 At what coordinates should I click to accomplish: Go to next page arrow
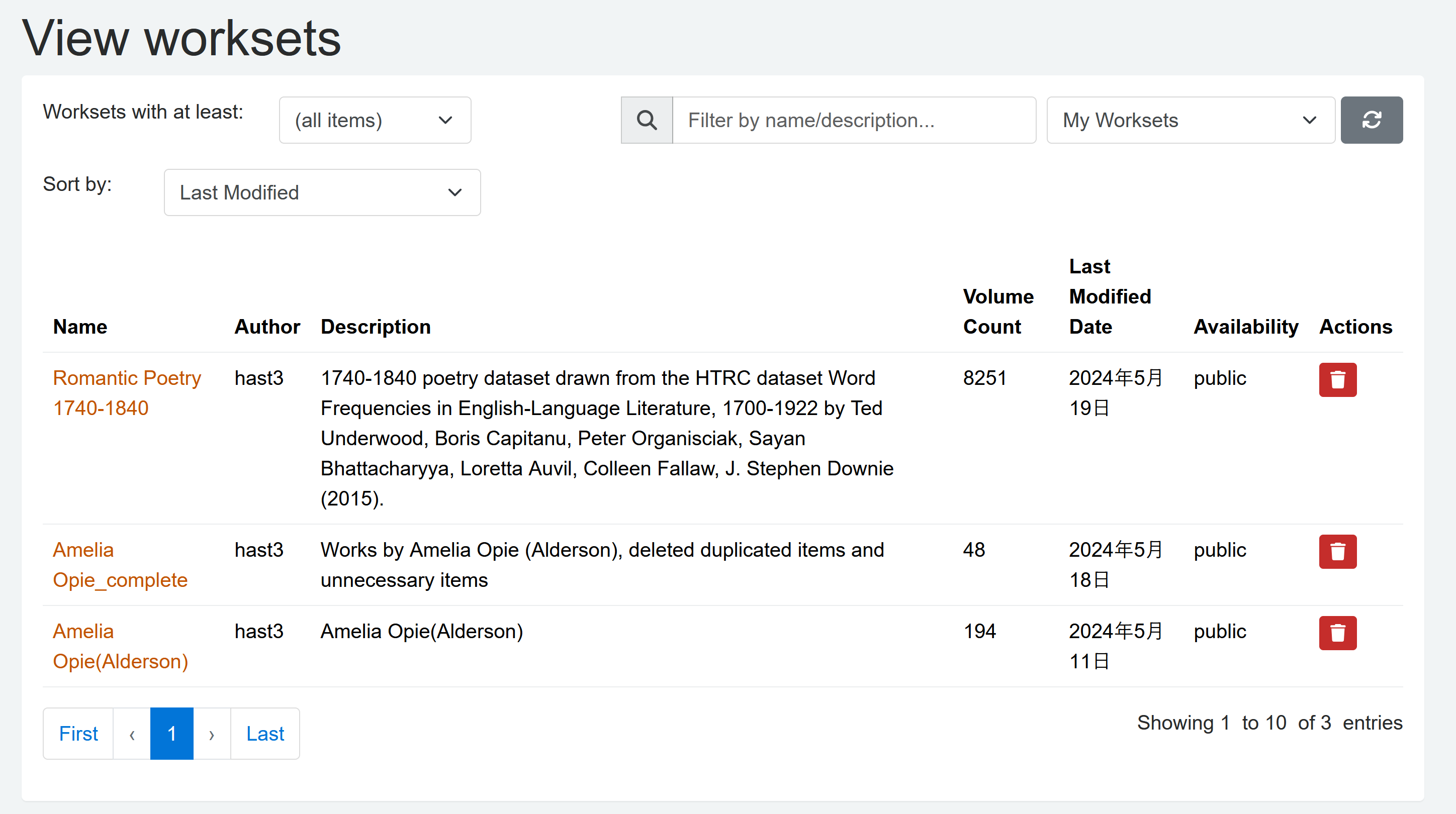211,734
